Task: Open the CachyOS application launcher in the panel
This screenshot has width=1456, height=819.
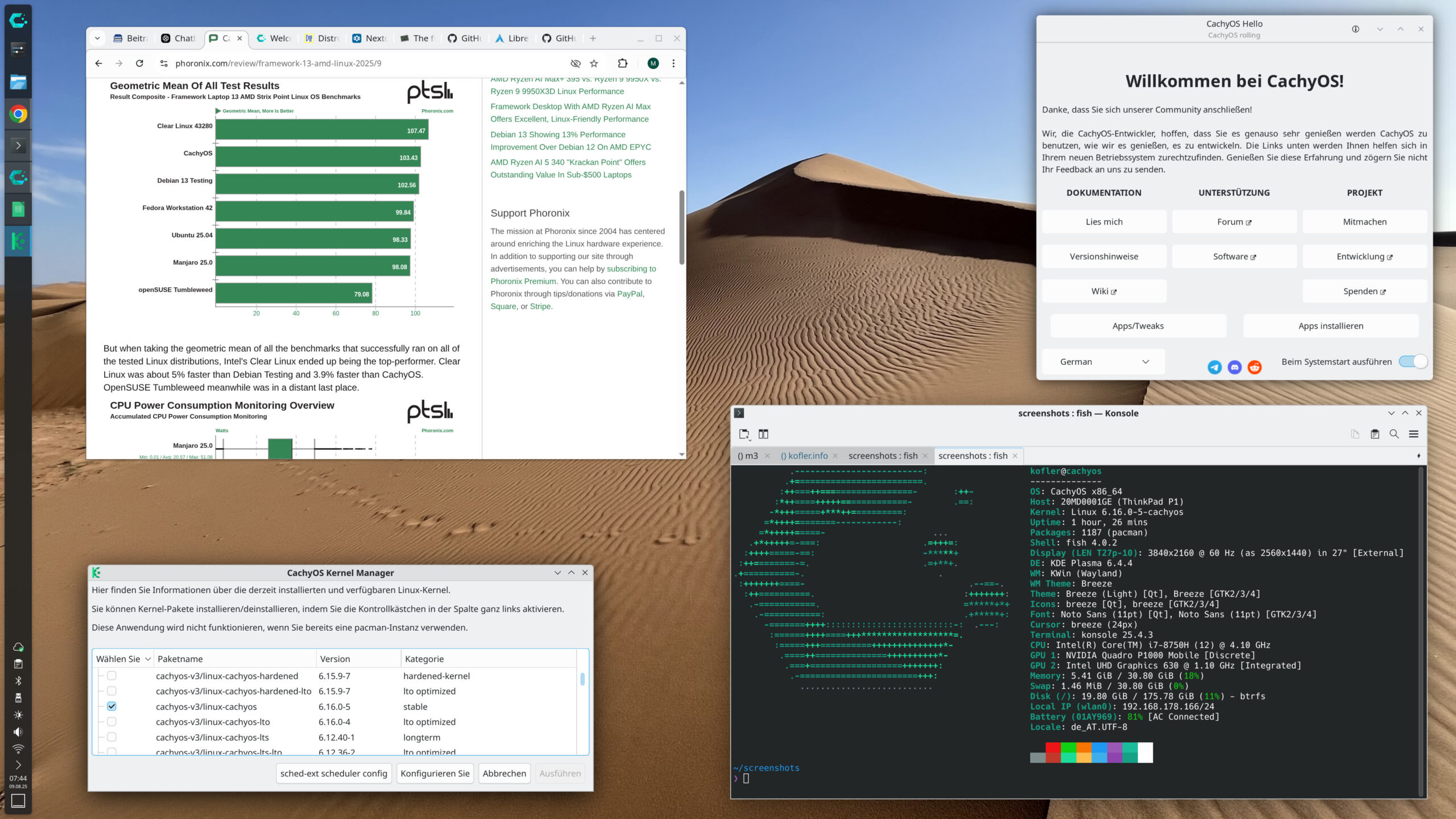Action: pyautogui.click(x=18, y=20)
